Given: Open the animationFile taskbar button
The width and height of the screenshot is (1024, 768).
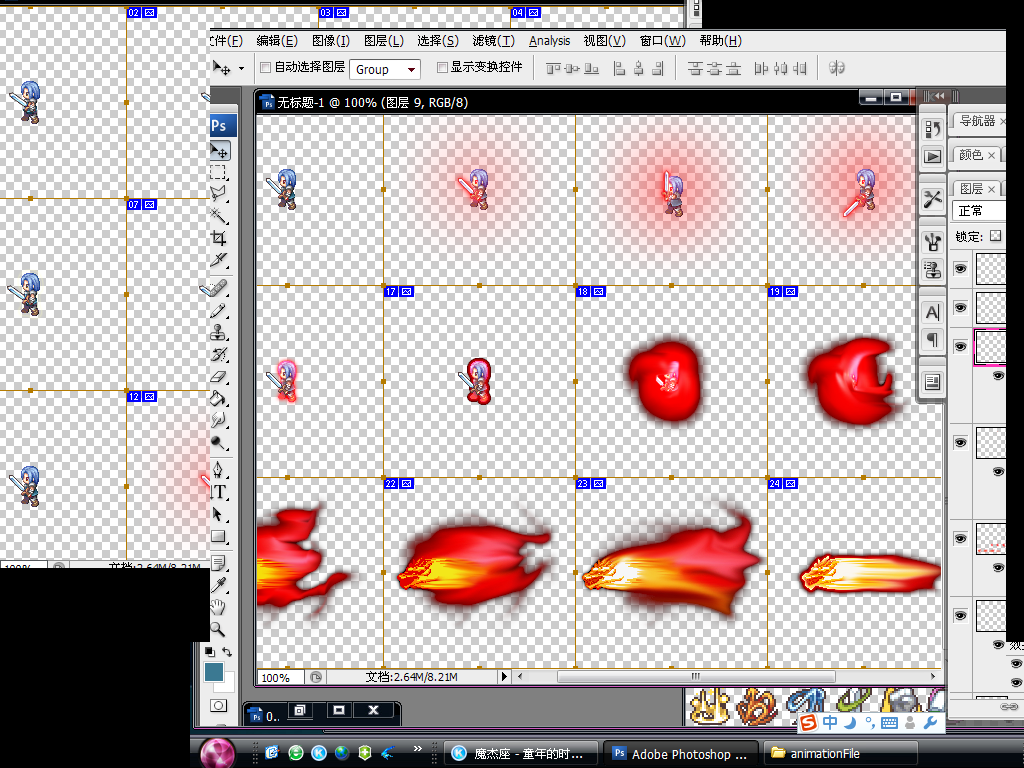Looking at the screenshot, I should coord(840,754).
